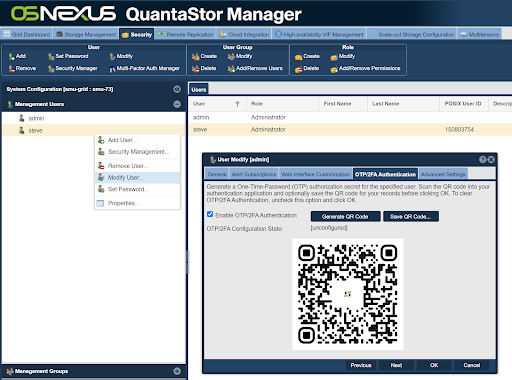Image resolution: width=512 pixels, height=380 pixels.
Task: Switch to the Cloud Integration tab
Action: [x=244, y=34]
